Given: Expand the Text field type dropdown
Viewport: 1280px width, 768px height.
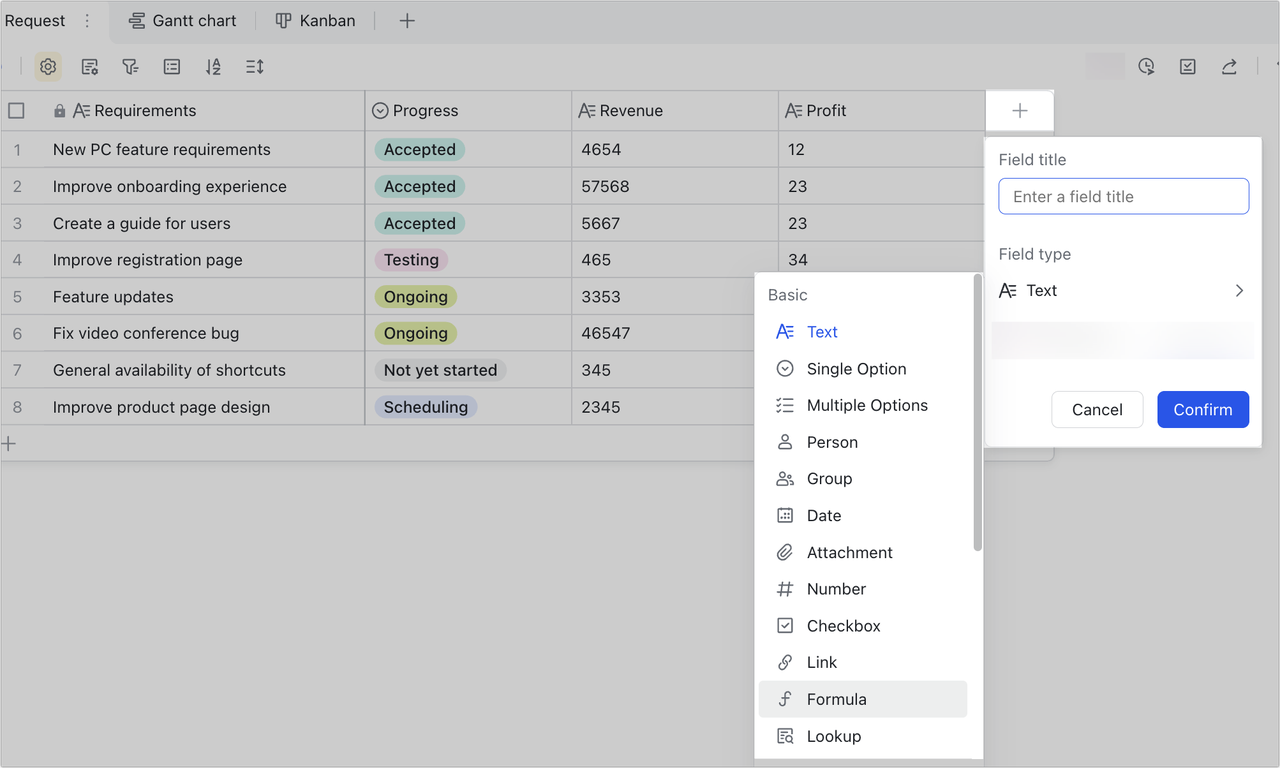Looking at the screenshot, I should 1122,290.
